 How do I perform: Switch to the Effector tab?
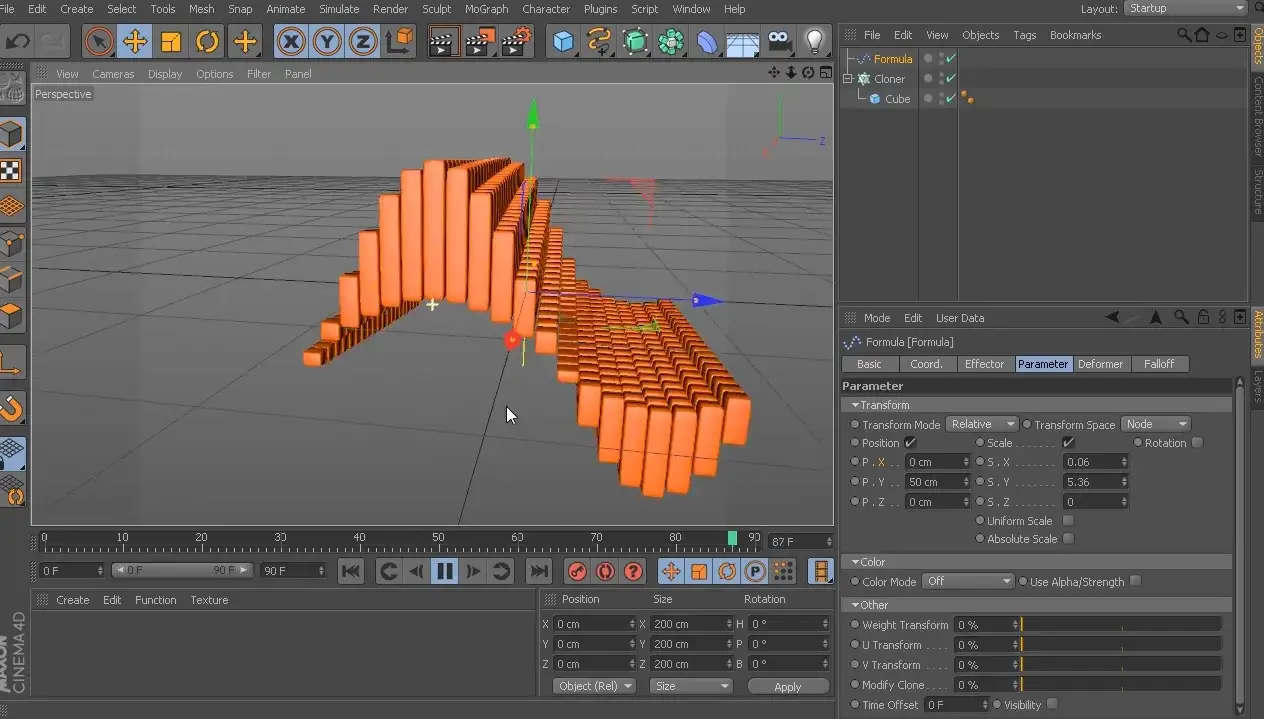pyautogui.click(x=984, y=364)
